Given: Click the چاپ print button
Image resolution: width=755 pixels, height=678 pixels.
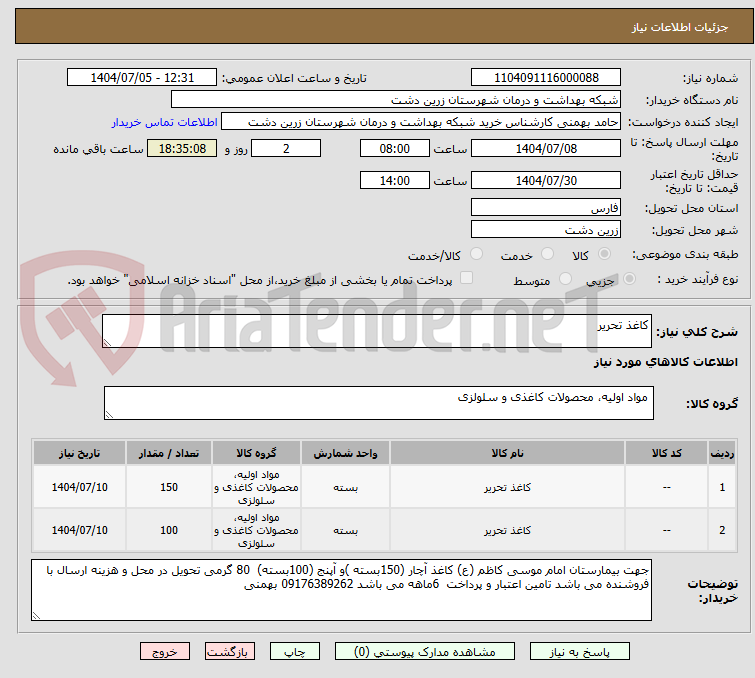Looking at the screenshot, I should pos(295,652).
